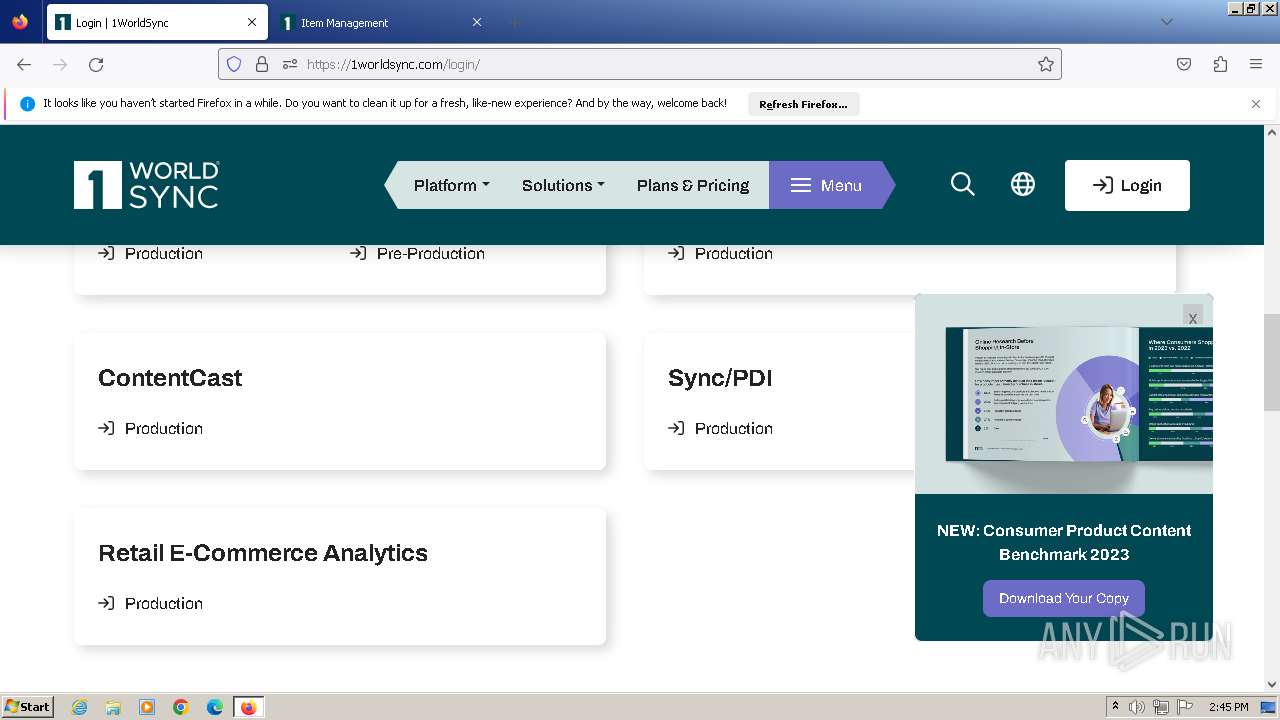Click the 'ContentCast' heading text

pos(170,378)
